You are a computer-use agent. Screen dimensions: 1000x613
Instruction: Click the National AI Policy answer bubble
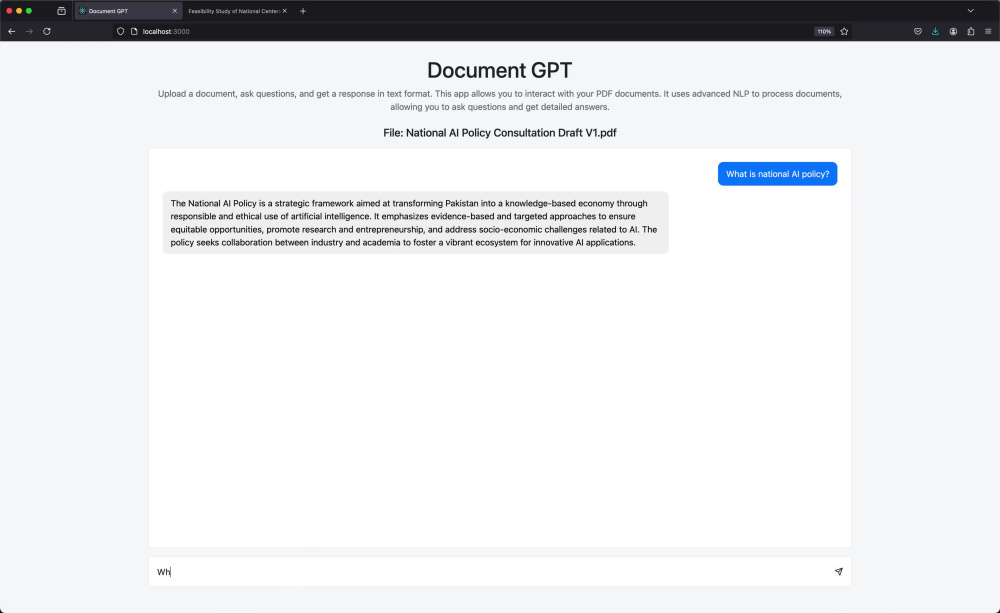tap(415, 223)
